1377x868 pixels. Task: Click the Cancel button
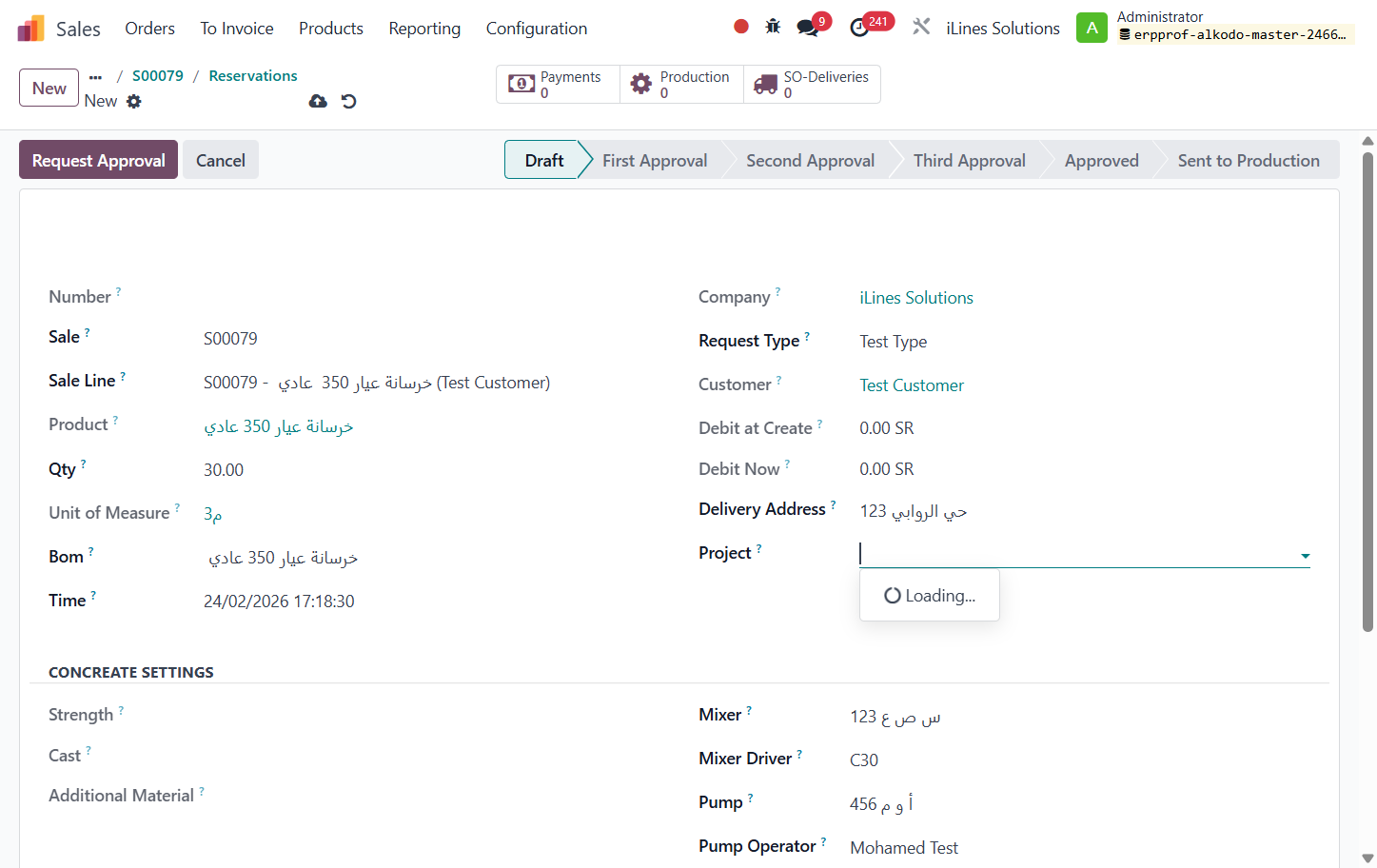point(221,160)
